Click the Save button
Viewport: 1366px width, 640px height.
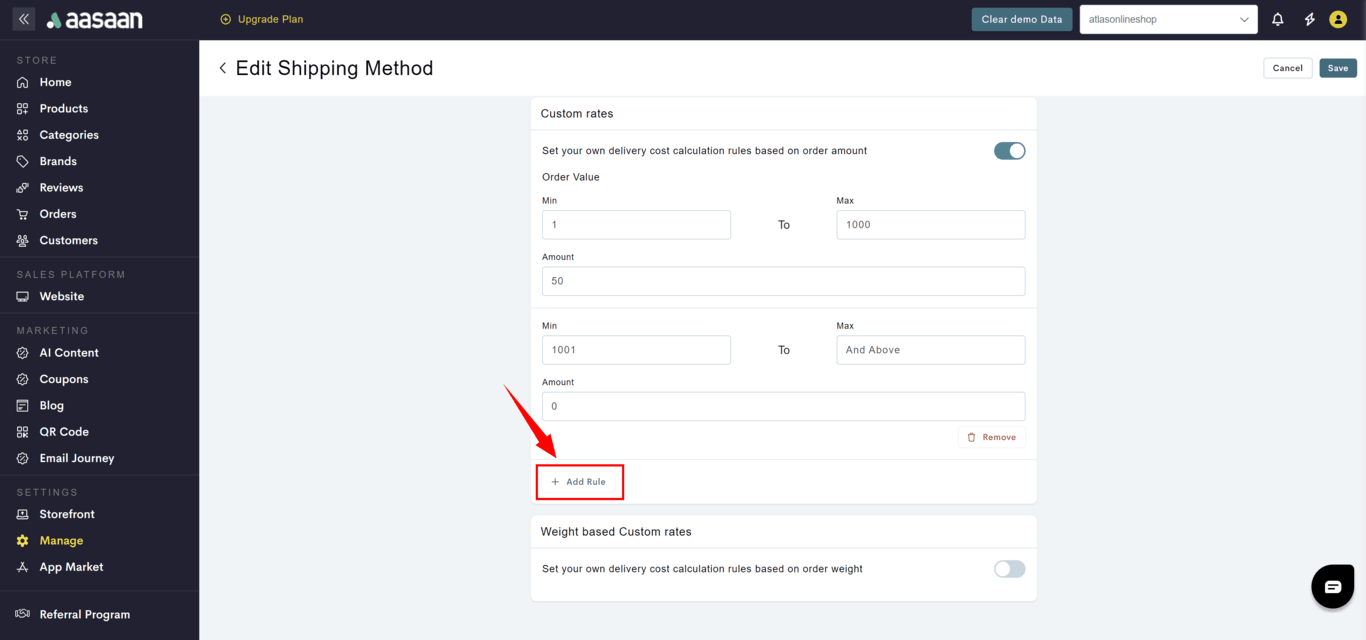point(1337,68)
